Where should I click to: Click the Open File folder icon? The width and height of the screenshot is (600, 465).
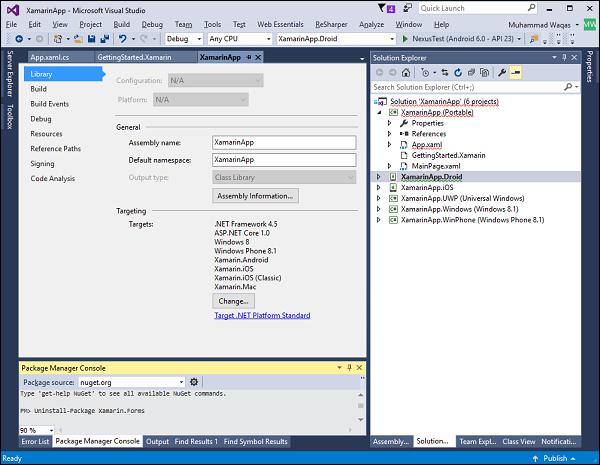point(78,39)
